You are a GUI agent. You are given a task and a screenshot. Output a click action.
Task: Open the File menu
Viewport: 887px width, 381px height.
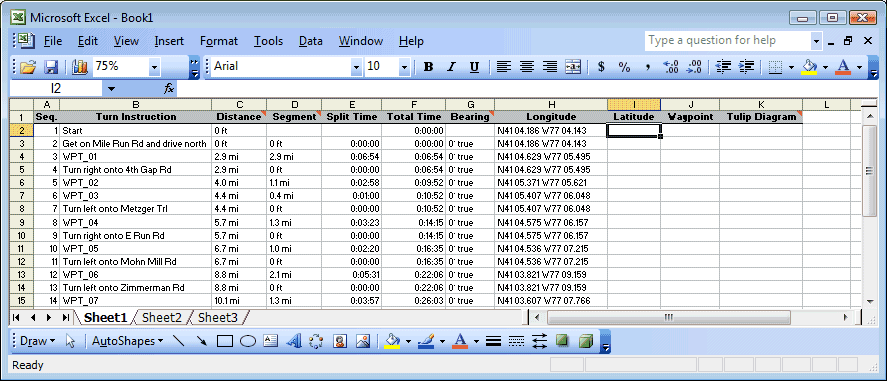click(x=53, y=41)
